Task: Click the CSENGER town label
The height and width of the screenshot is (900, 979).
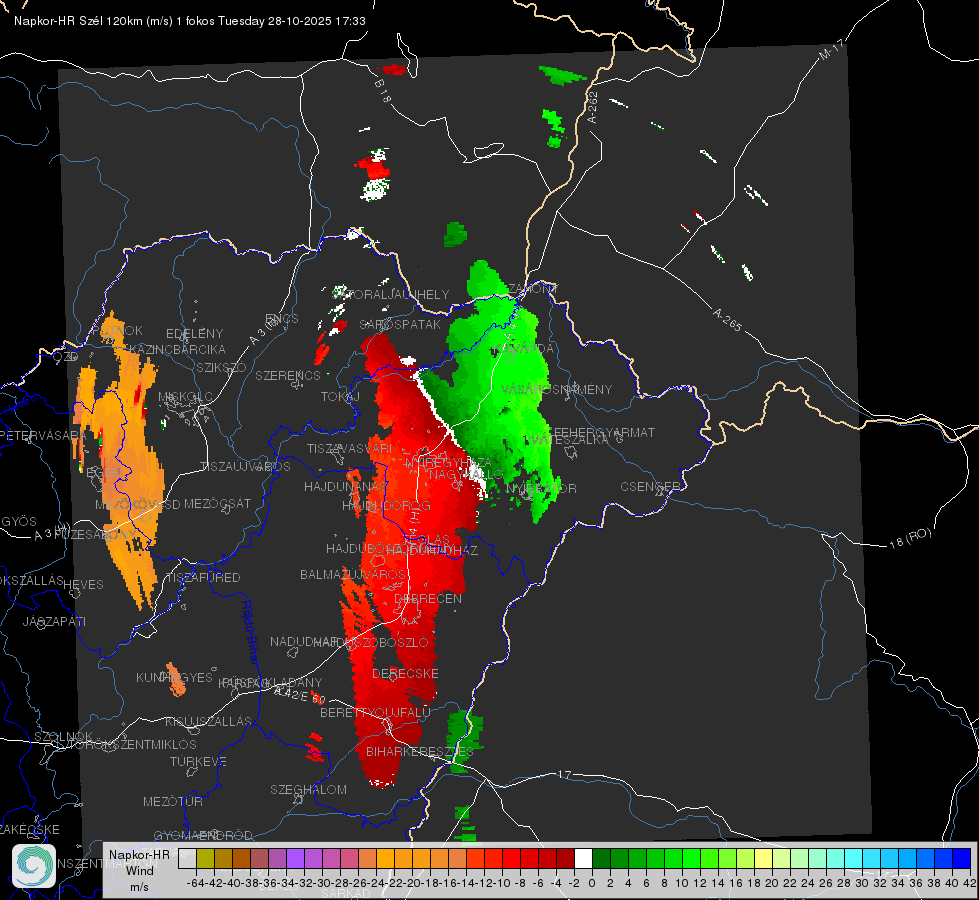Action: [651, 487]
